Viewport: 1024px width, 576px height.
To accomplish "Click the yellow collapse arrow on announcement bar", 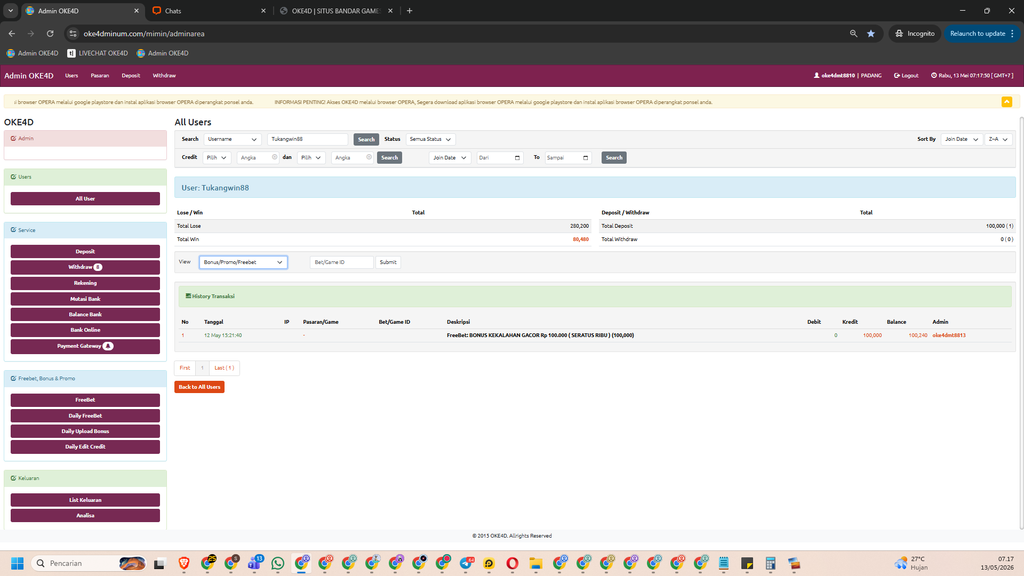I will pos(1006,102).
